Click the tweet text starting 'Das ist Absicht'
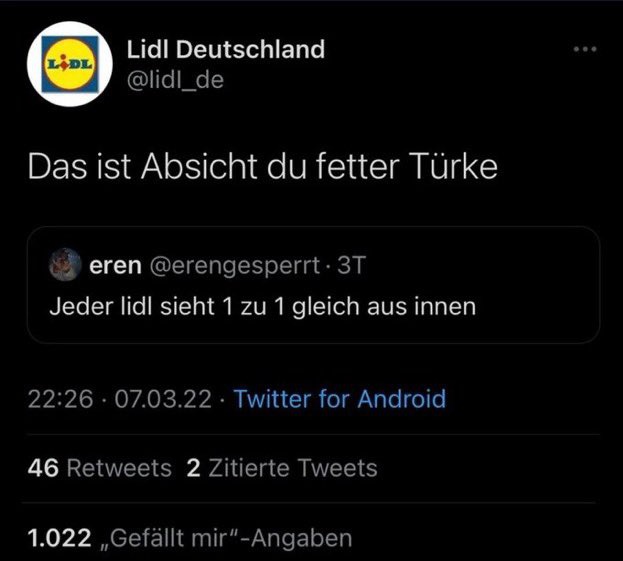This screenshot has height=561, width=623. (x=262, y=167)
